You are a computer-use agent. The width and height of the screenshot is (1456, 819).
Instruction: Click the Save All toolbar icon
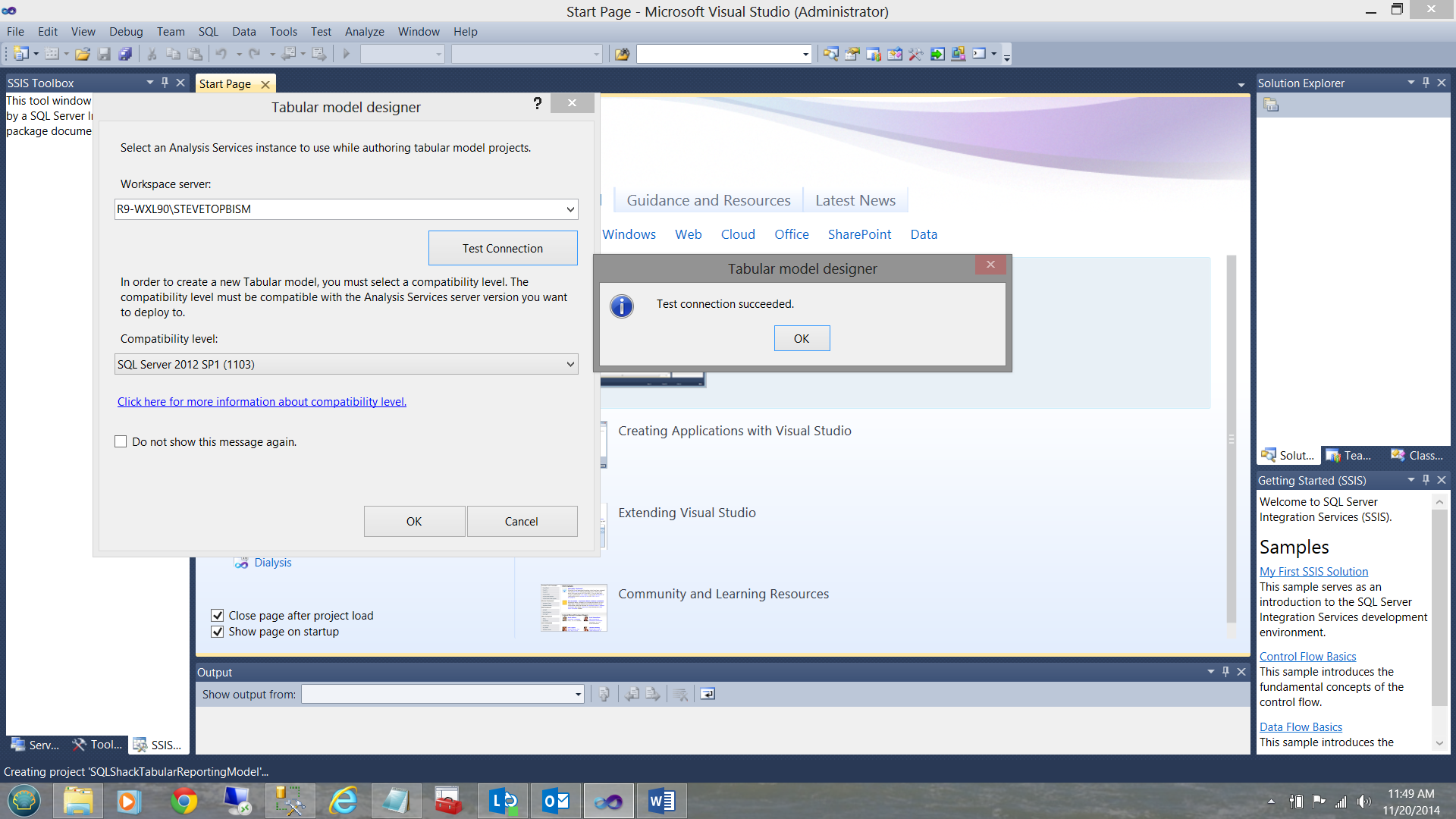[x=126, y=54]
